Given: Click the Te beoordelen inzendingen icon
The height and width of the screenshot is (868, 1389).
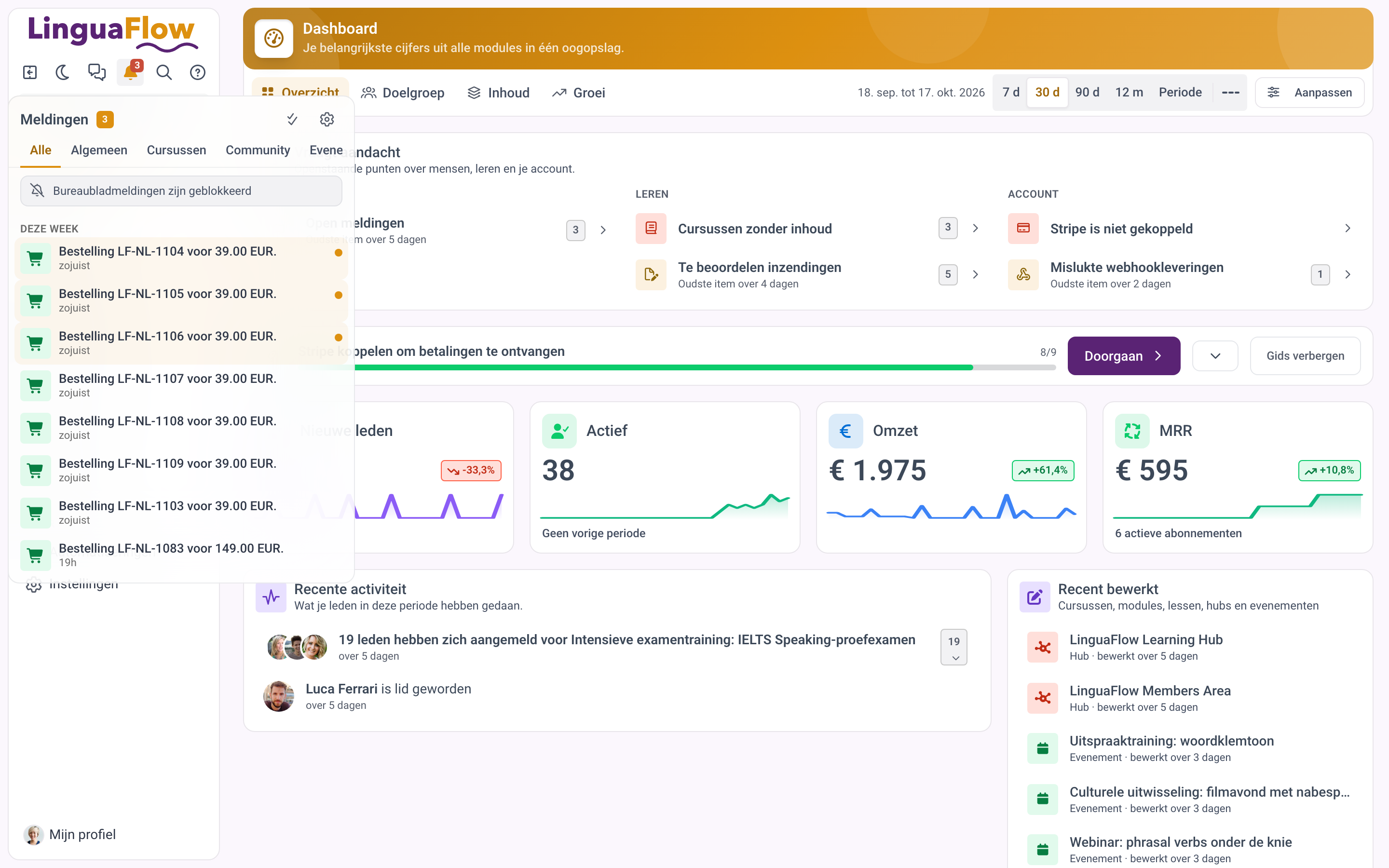Looking at the screenshot, I should [651, 274].
